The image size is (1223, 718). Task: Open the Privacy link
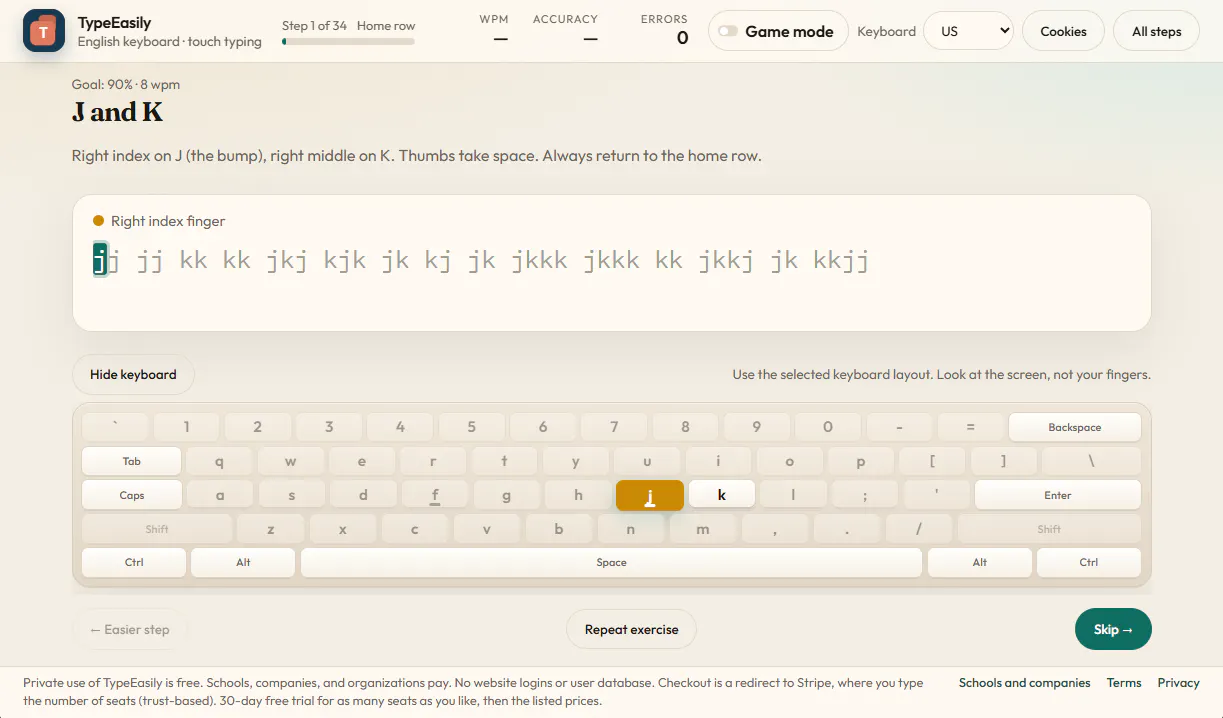coord(1178,683)
